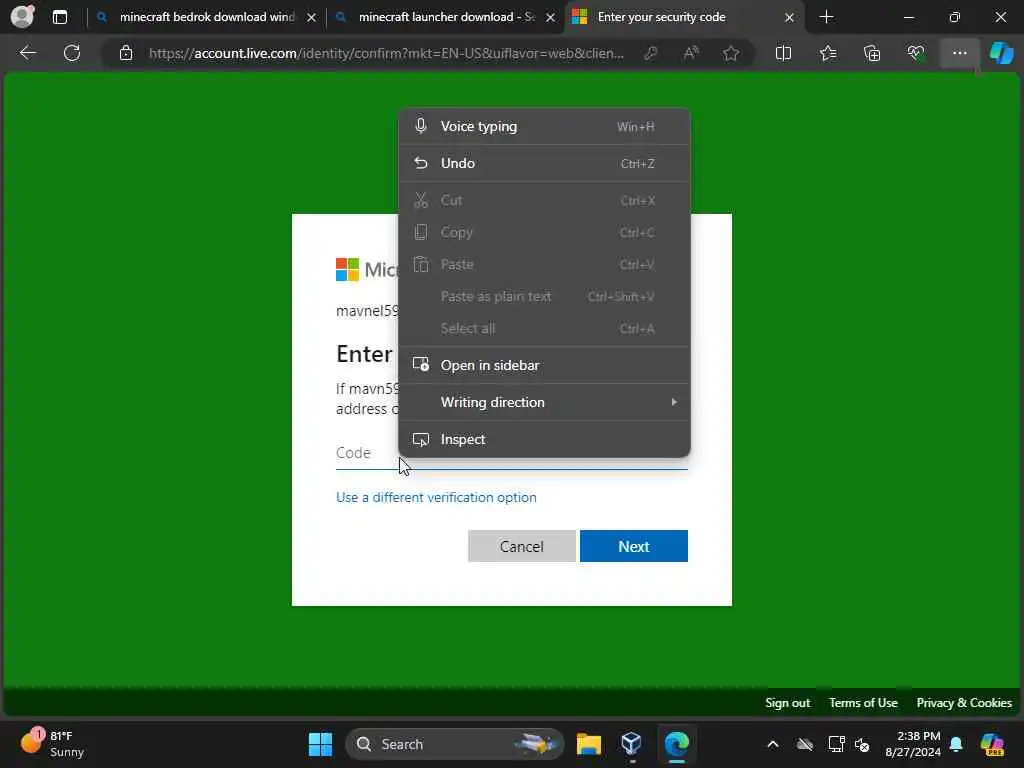Open the Sign out footer link
Screen dimensions: 1024x768
788,703
